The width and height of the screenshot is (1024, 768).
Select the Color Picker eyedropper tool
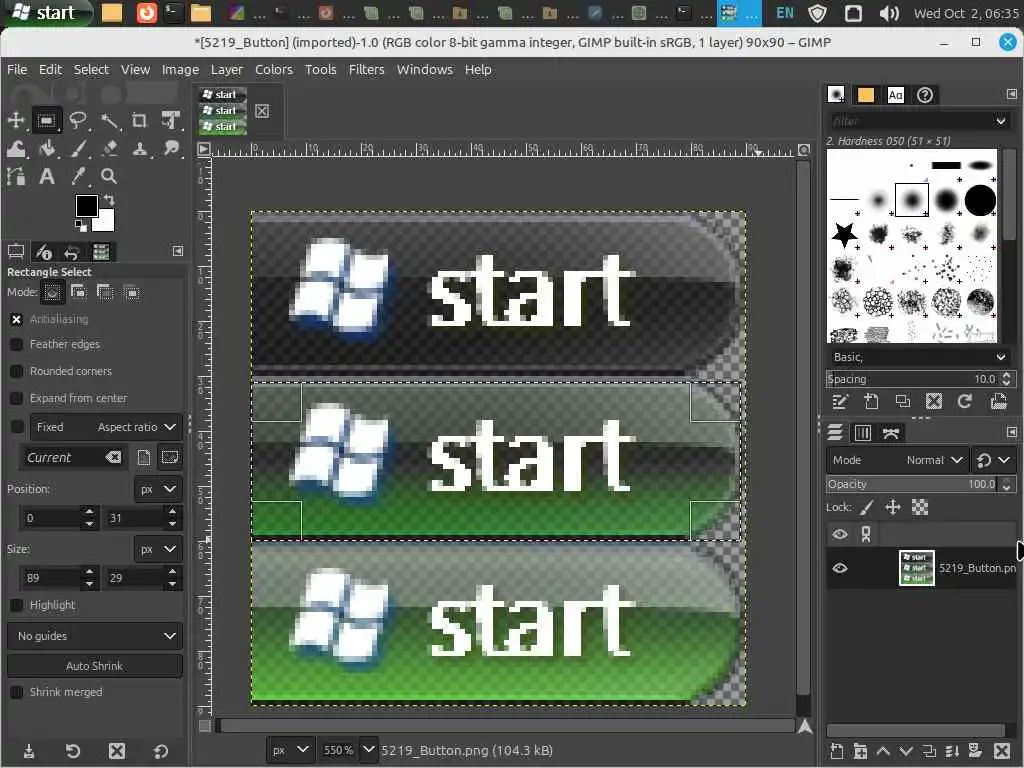click(x=78, y=176)
